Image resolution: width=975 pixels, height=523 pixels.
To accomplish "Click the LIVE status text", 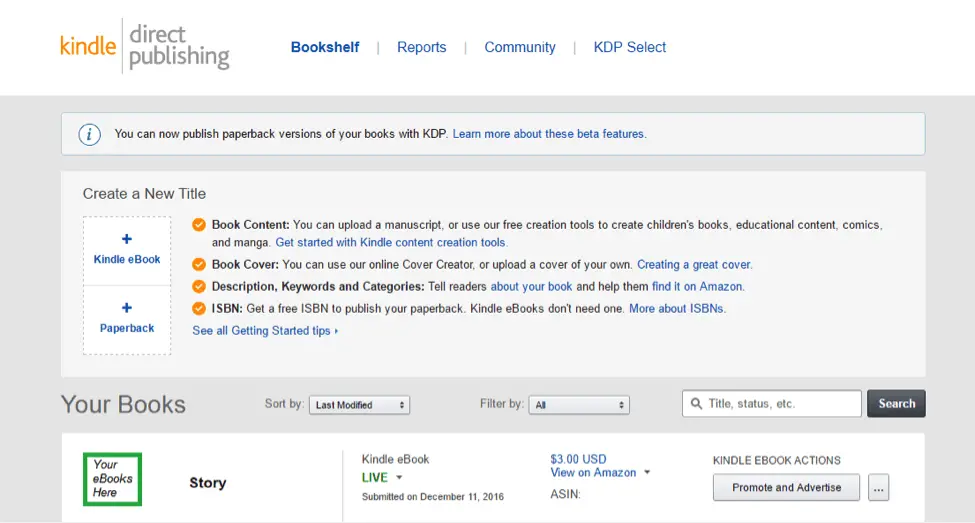I will coord(375,478).
